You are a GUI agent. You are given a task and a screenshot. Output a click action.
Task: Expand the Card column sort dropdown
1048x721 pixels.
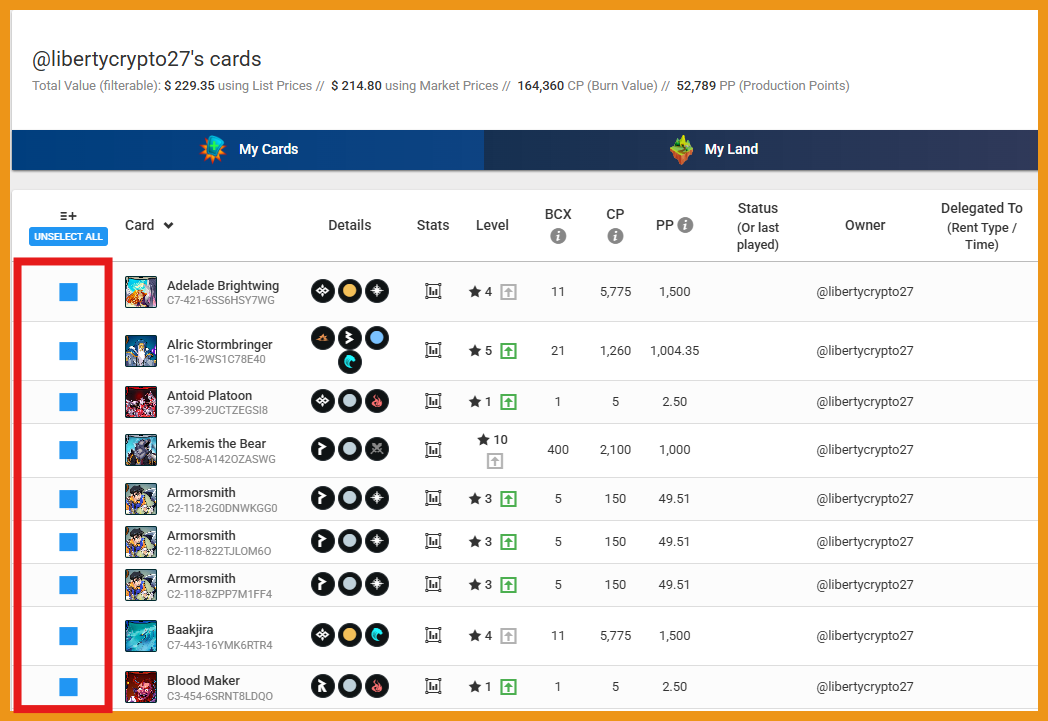point(168,226)
